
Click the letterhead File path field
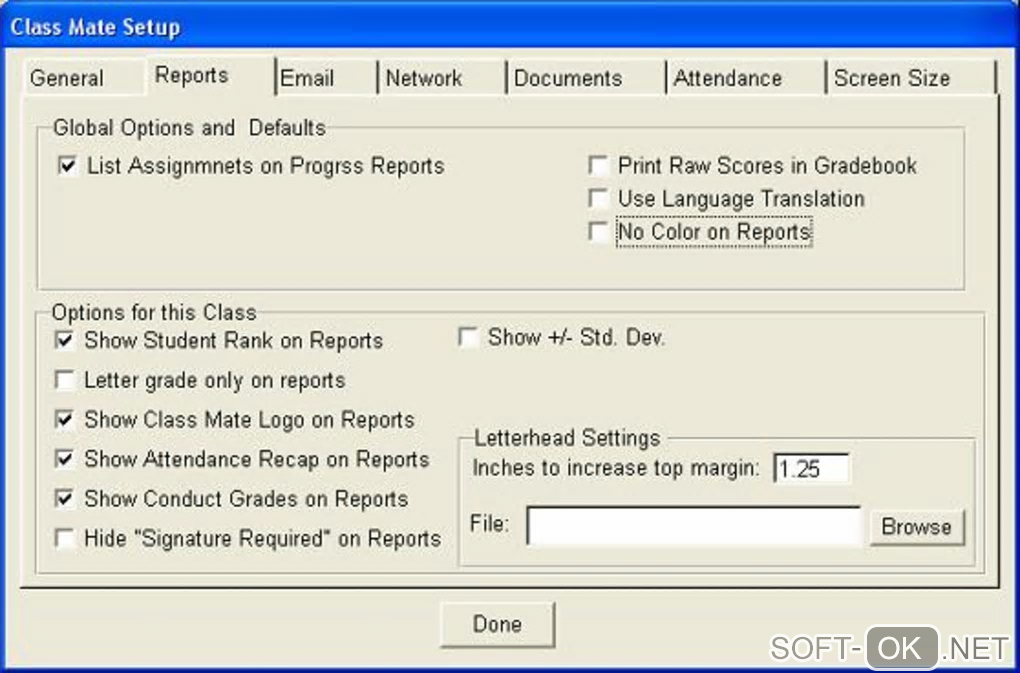(x=693, y=526)
